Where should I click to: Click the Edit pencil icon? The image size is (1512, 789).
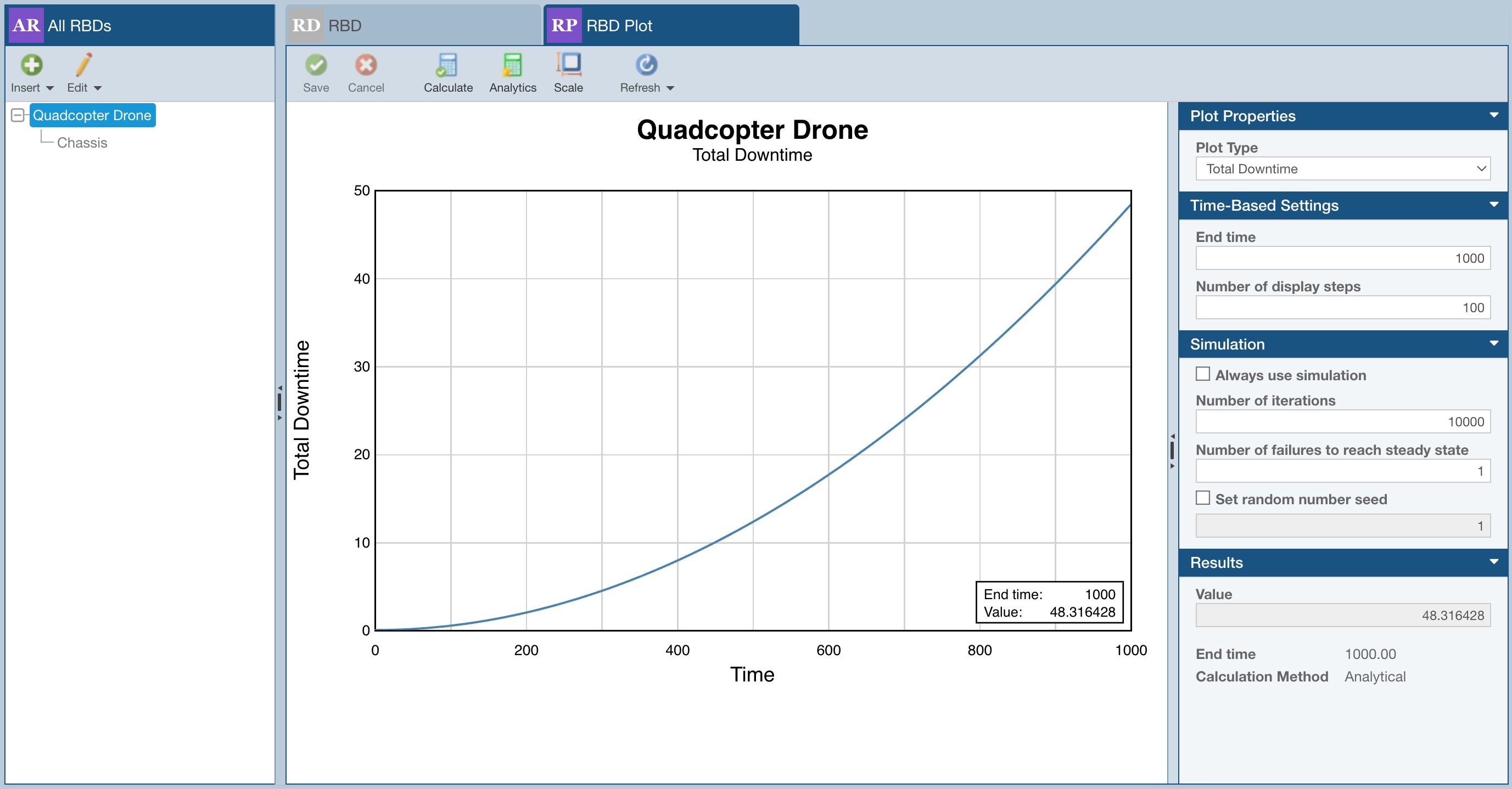[84, 65]
